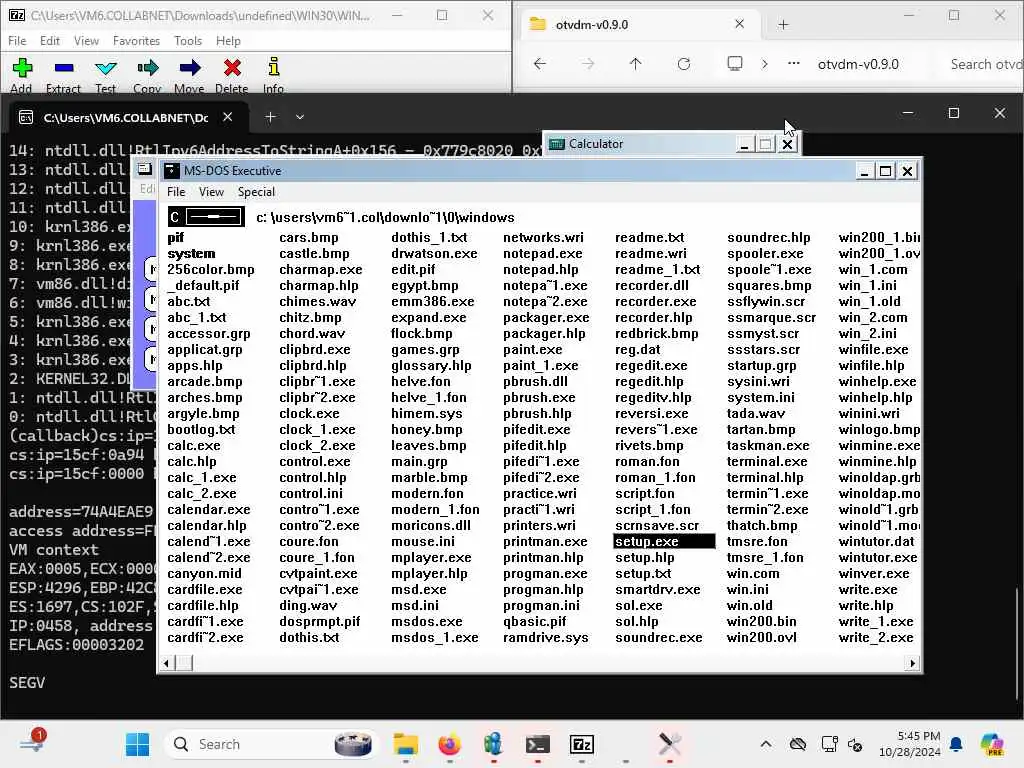Open the breadcrumb ellipsis in Explorer address bar
The image size is (1024, 768).
(x=793, y=64)
